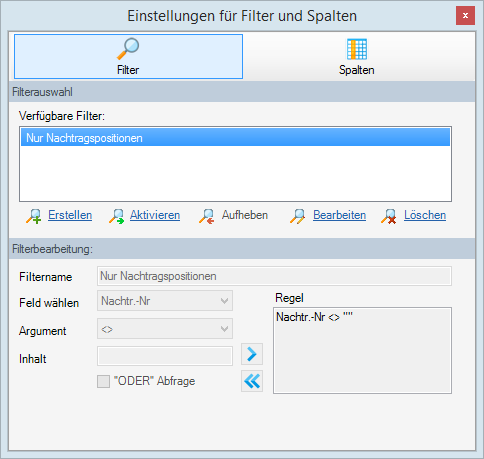Viewport: 484px width, 459px height.
Task: Add rule with single right arrow button
Action: pyautogui.click(x=252, y=354)
